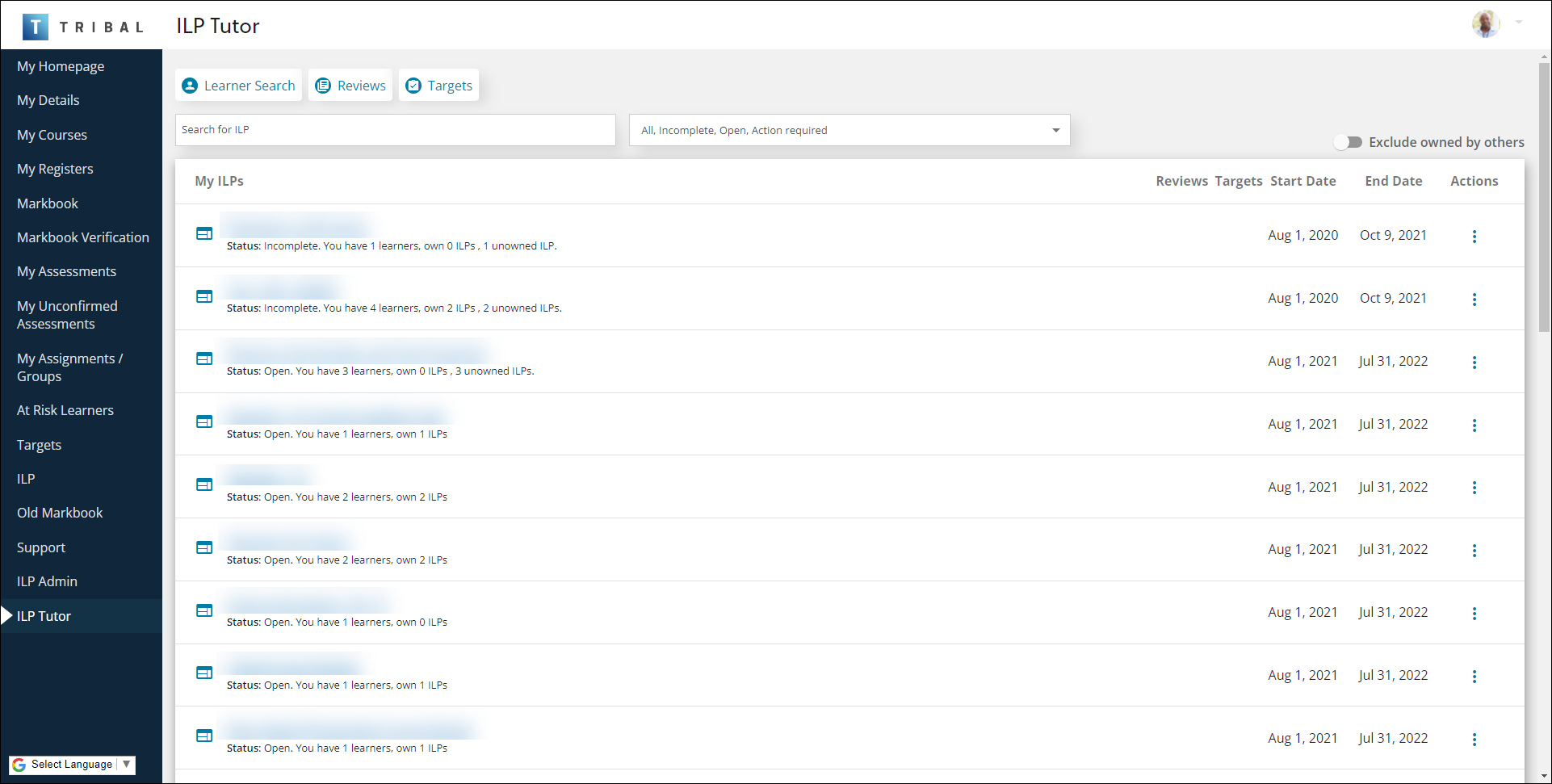Open three-dot actions for last visible ILP row

point(1474,740)
